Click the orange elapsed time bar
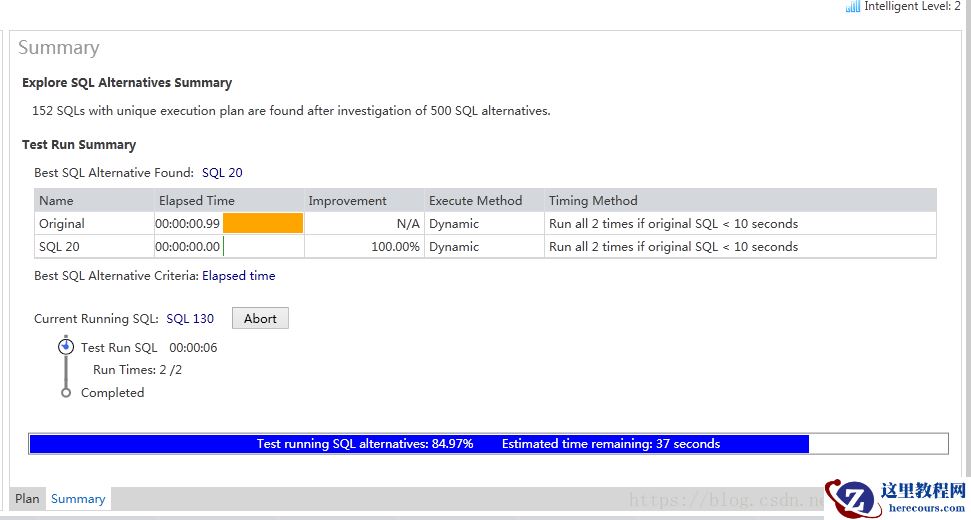This screenshot has width=971, height=520. click(x=263, y=223)
